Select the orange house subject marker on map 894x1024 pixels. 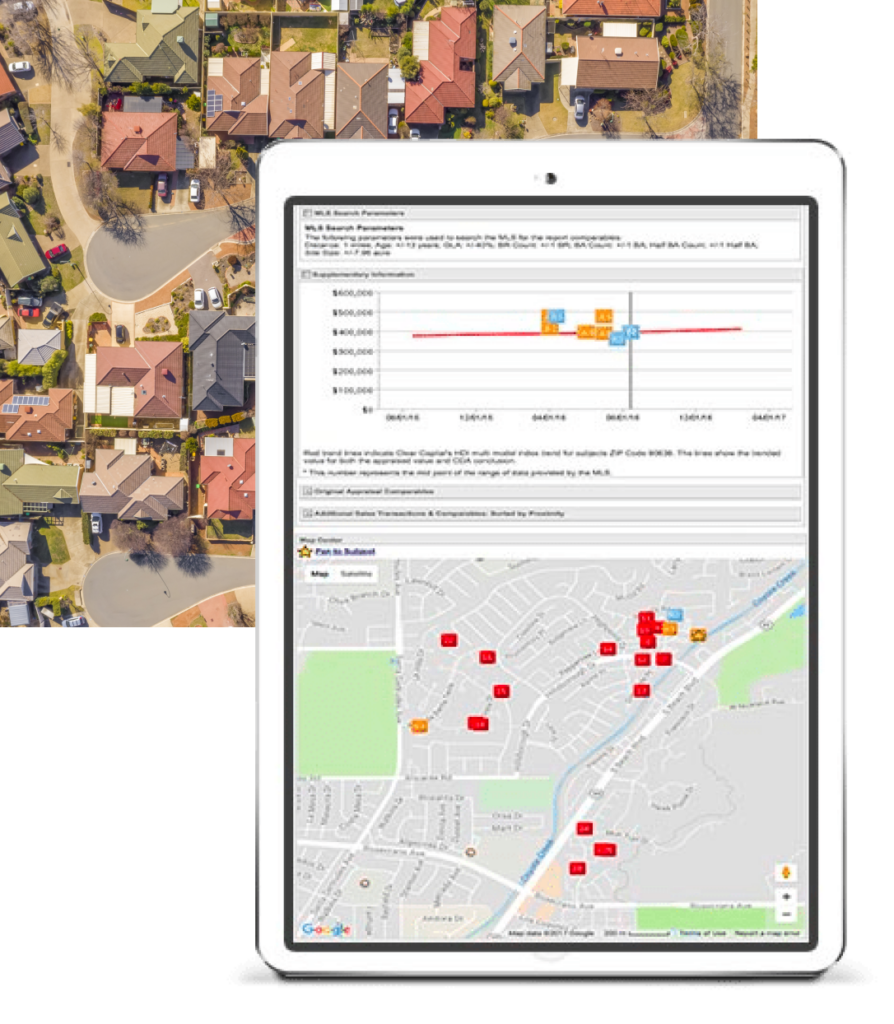(698, 633)
